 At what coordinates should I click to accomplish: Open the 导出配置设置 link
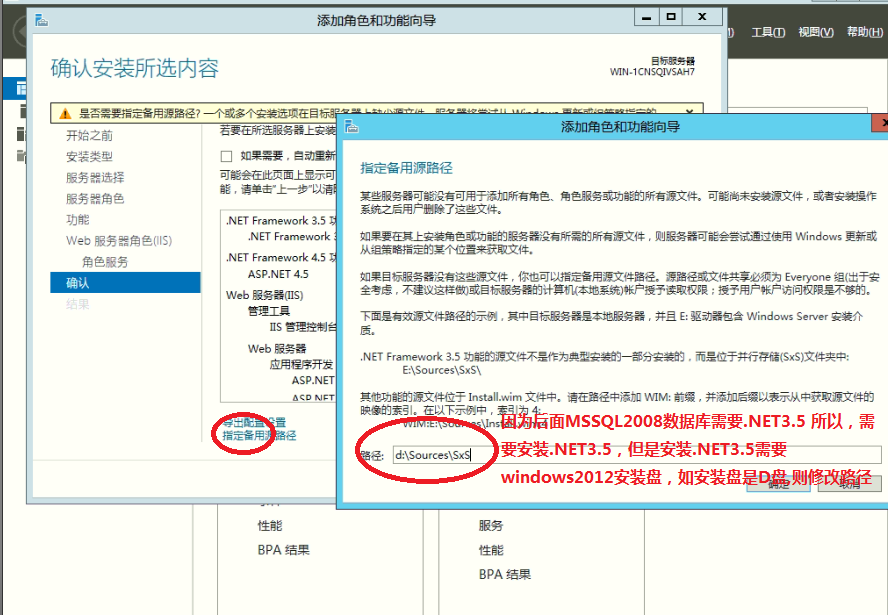[254, 422]
